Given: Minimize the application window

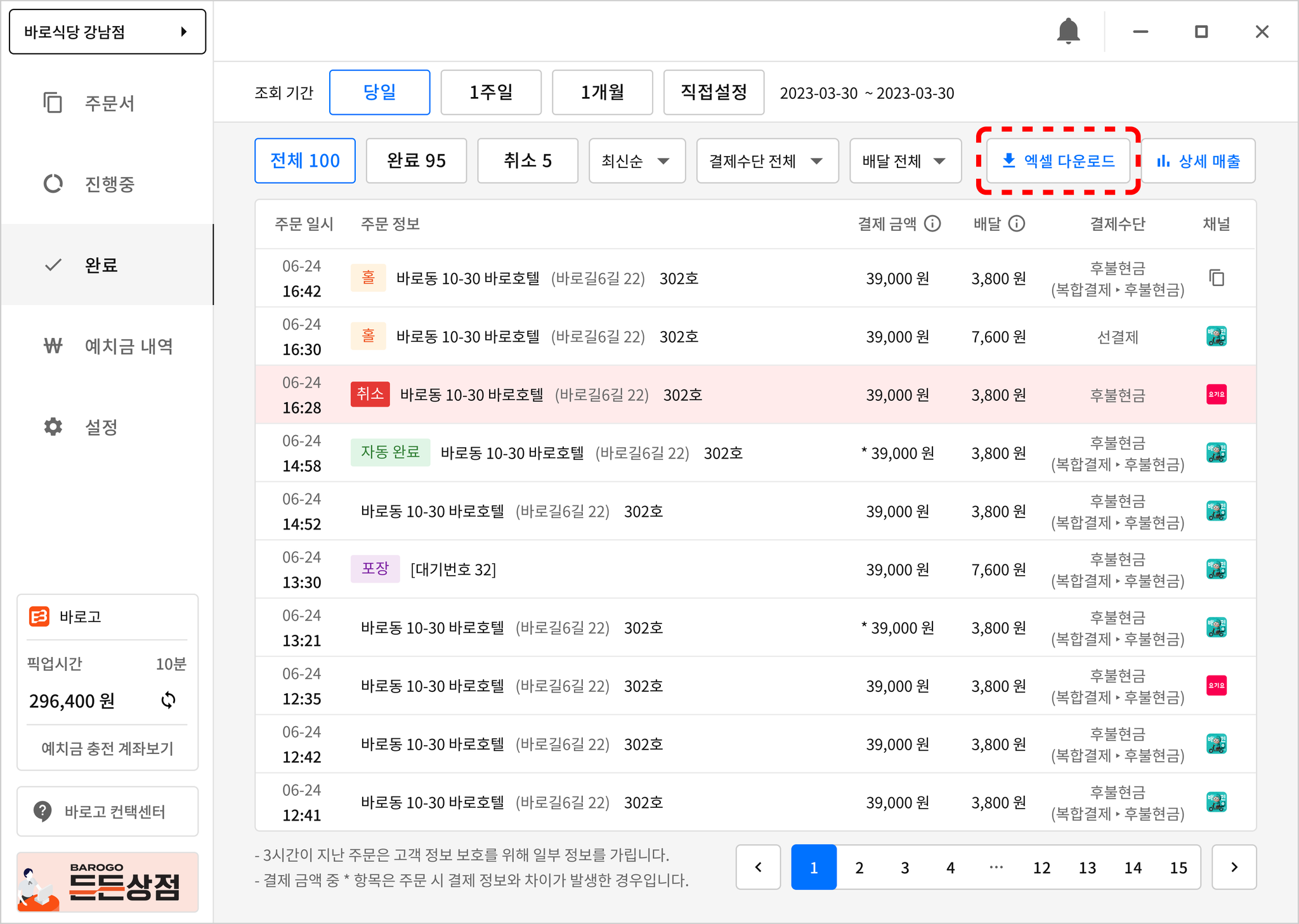Looking at the screenshot, I should click(x=1140, y=31).
